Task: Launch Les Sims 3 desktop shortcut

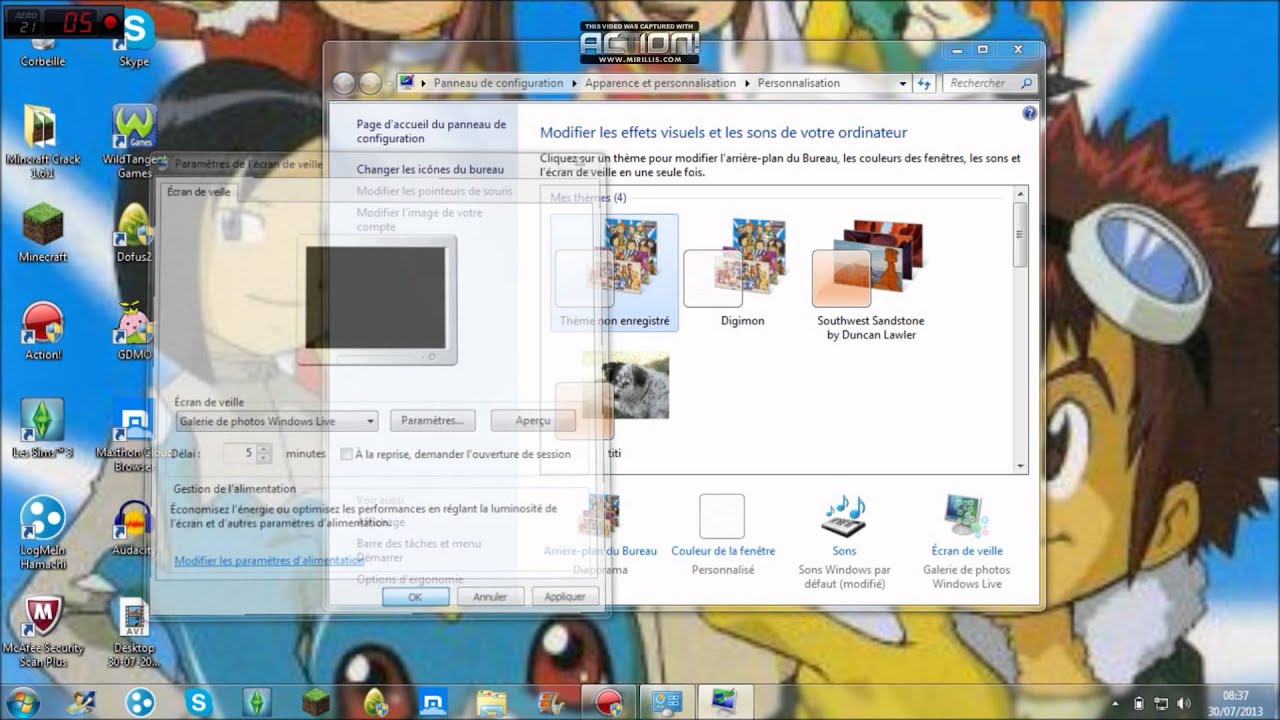Action: pos(43,428)
